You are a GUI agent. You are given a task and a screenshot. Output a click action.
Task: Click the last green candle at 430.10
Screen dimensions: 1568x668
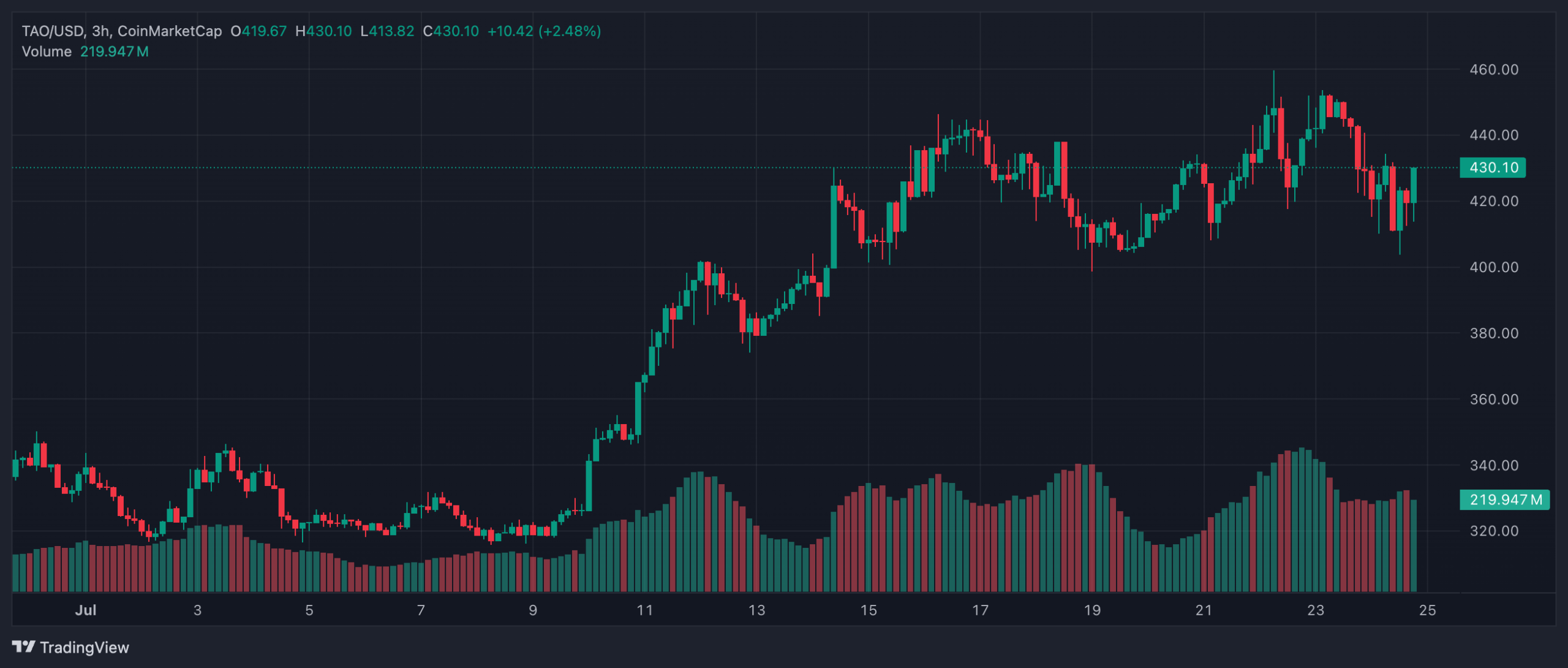tap(1414, 185)
